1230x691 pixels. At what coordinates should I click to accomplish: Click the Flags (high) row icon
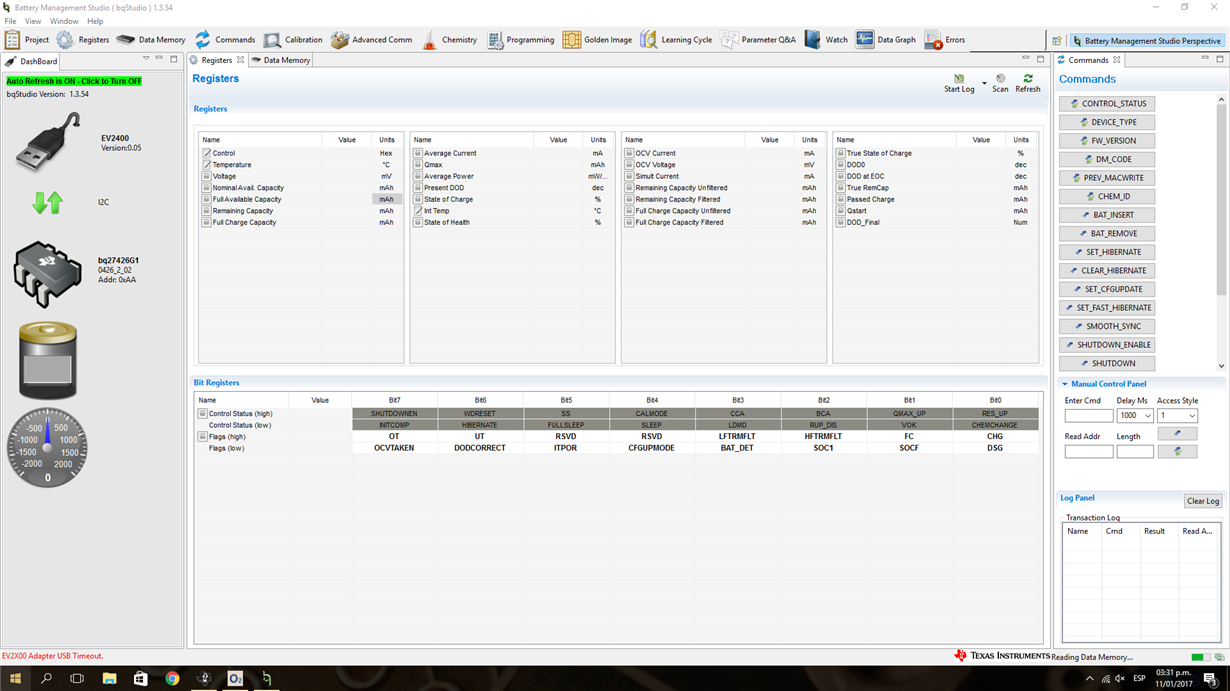click(202, 437)
